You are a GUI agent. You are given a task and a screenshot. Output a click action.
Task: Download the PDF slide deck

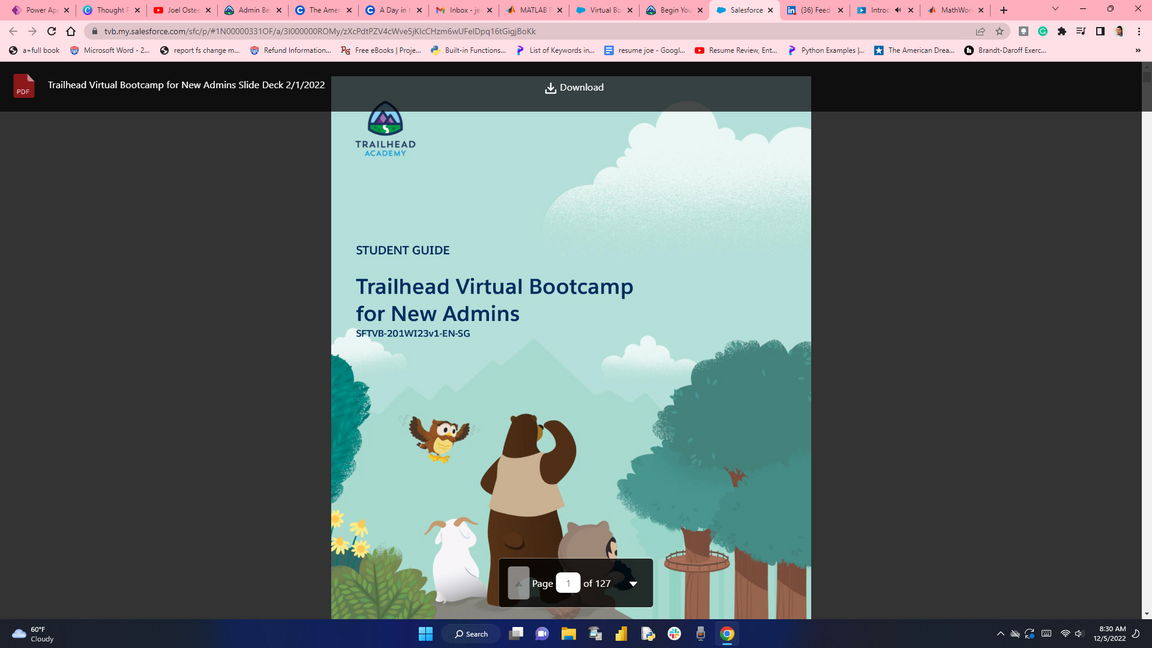pyautogui.click(x=574, y=87)
